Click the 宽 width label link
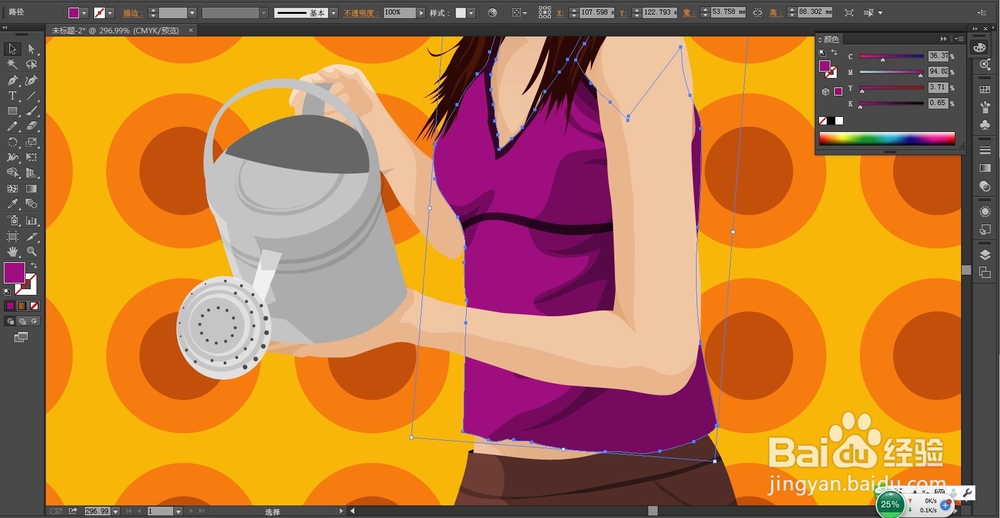Screen dimensions: 1000x518 coord(691,13)
